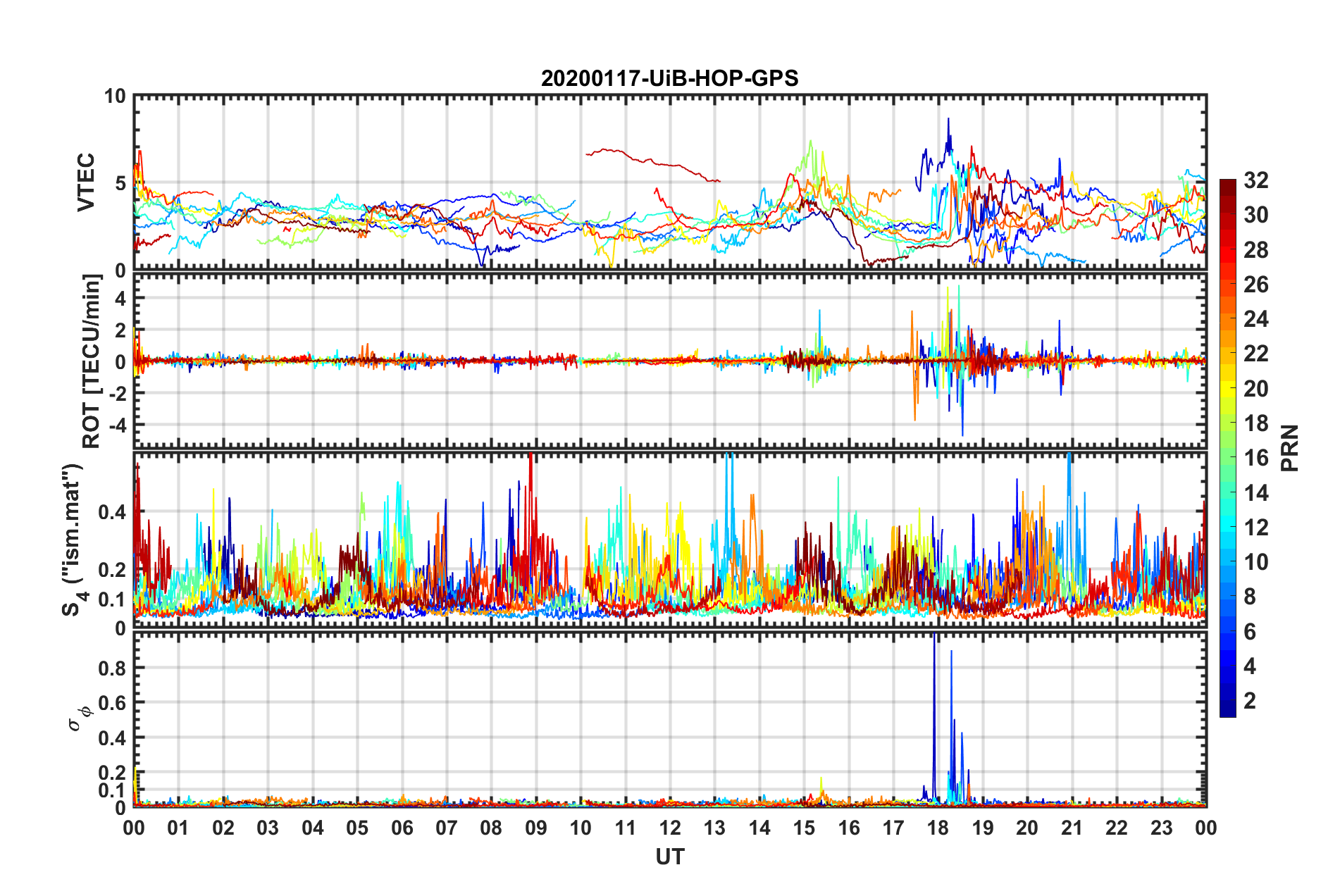Image resolution: width=1340 pixels, height=896 pixels.
Task: Click the colorbar tick label 32
Action: click(1255, 180)
